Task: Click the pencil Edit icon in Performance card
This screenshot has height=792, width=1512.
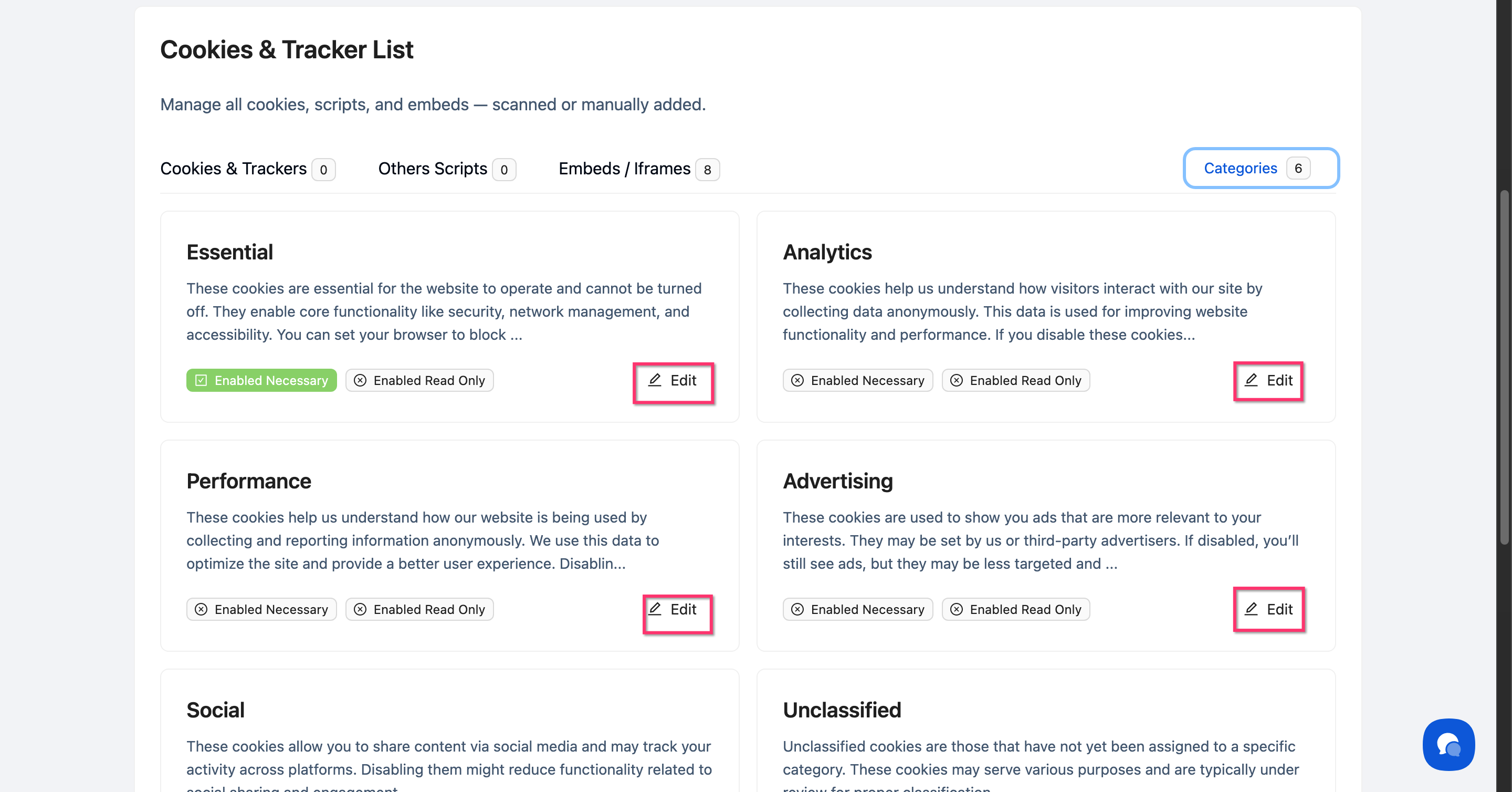Action: click(655, 609)
